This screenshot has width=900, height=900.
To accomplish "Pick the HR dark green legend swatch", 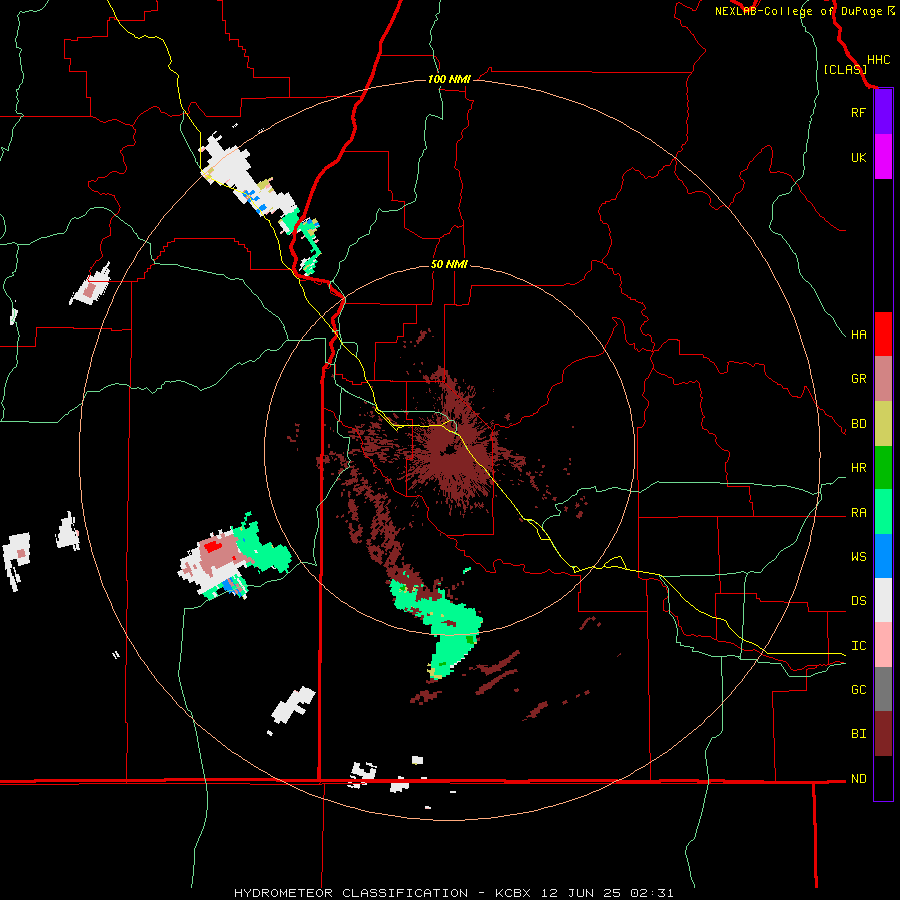I will pyautogui.click(x=883, y=467).
